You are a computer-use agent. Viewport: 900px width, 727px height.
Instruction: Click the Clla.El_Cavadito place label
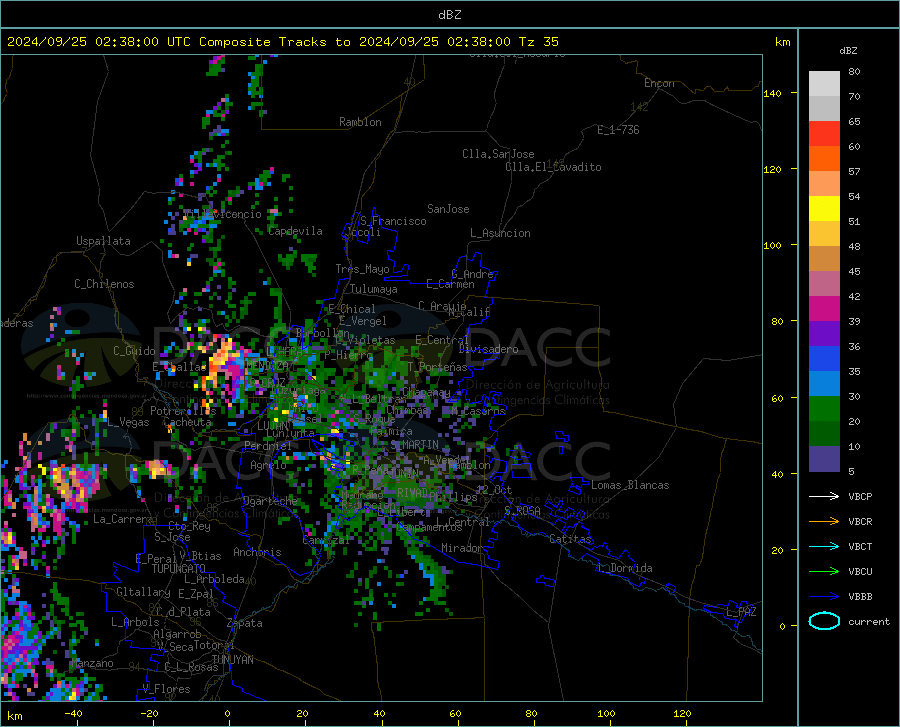coord(553,167)
